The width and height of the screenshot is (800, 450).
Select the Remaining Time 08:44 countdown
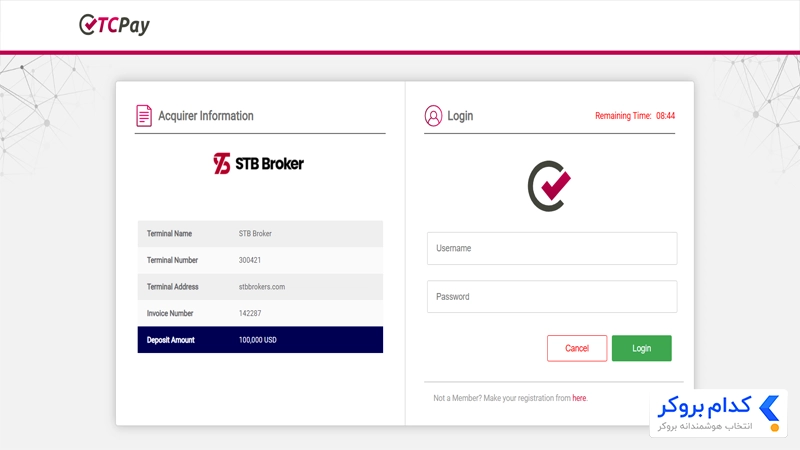click(x=635, y=116)
